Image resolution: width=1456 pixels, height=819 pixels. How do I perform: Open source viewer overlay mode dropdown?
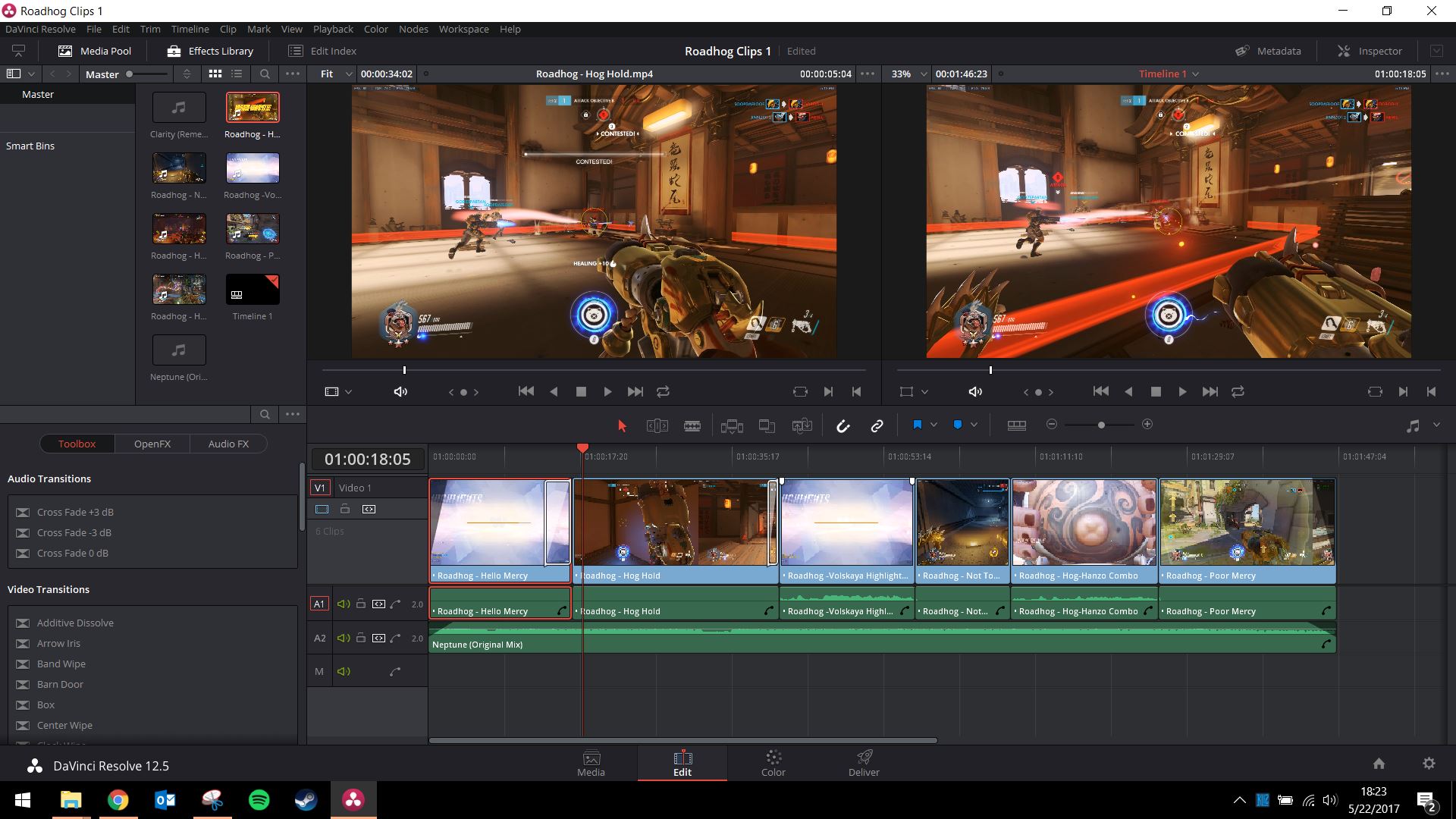coord(348,392)
